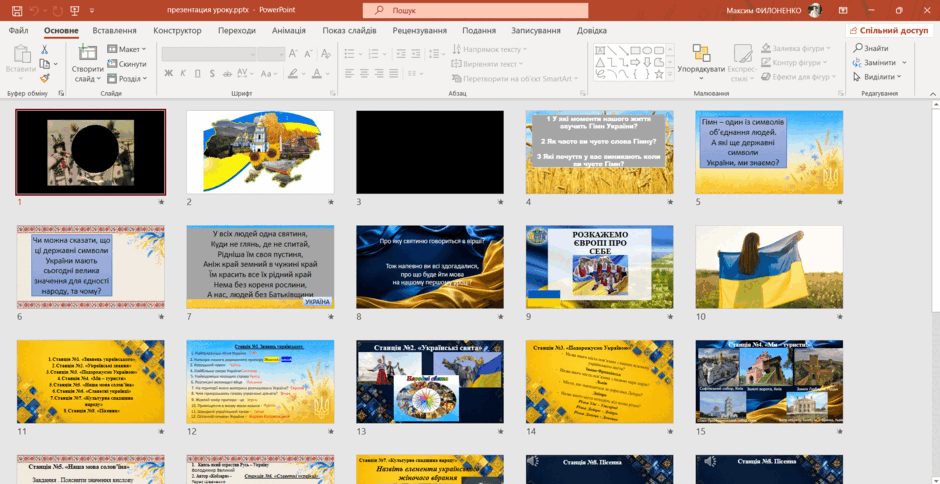The image size is (940, 484).
Task: Toggle bold formatting button Ж
Action: (x=168, y=73)
